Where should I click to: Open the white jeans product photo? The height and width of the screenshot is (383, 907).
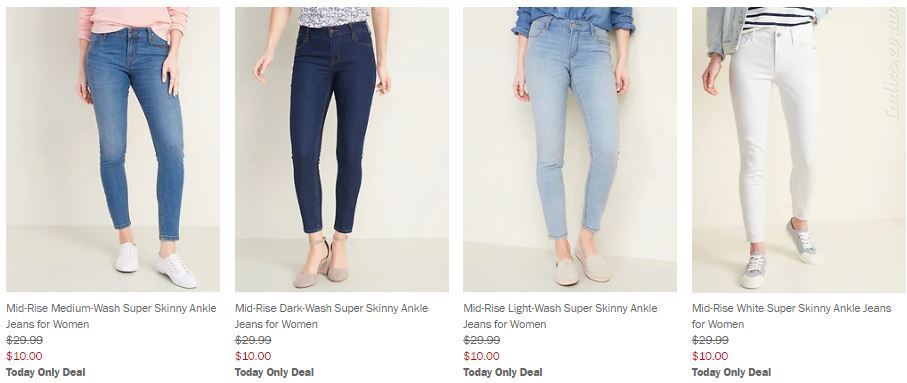point(798,149)
